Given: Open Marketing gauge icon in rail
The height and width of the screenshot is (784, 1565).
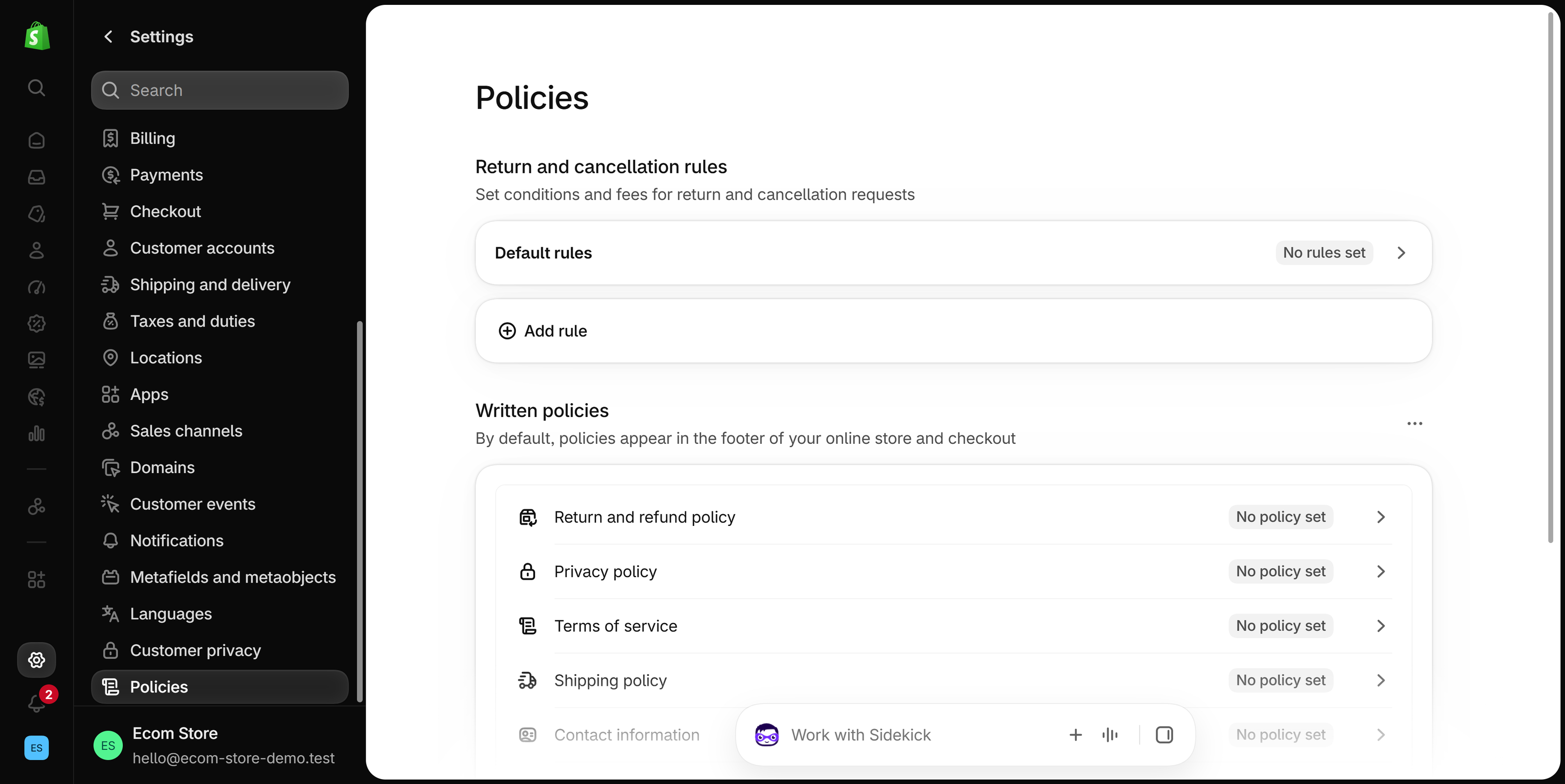Looking at the screenshot, I should point(37,286).
